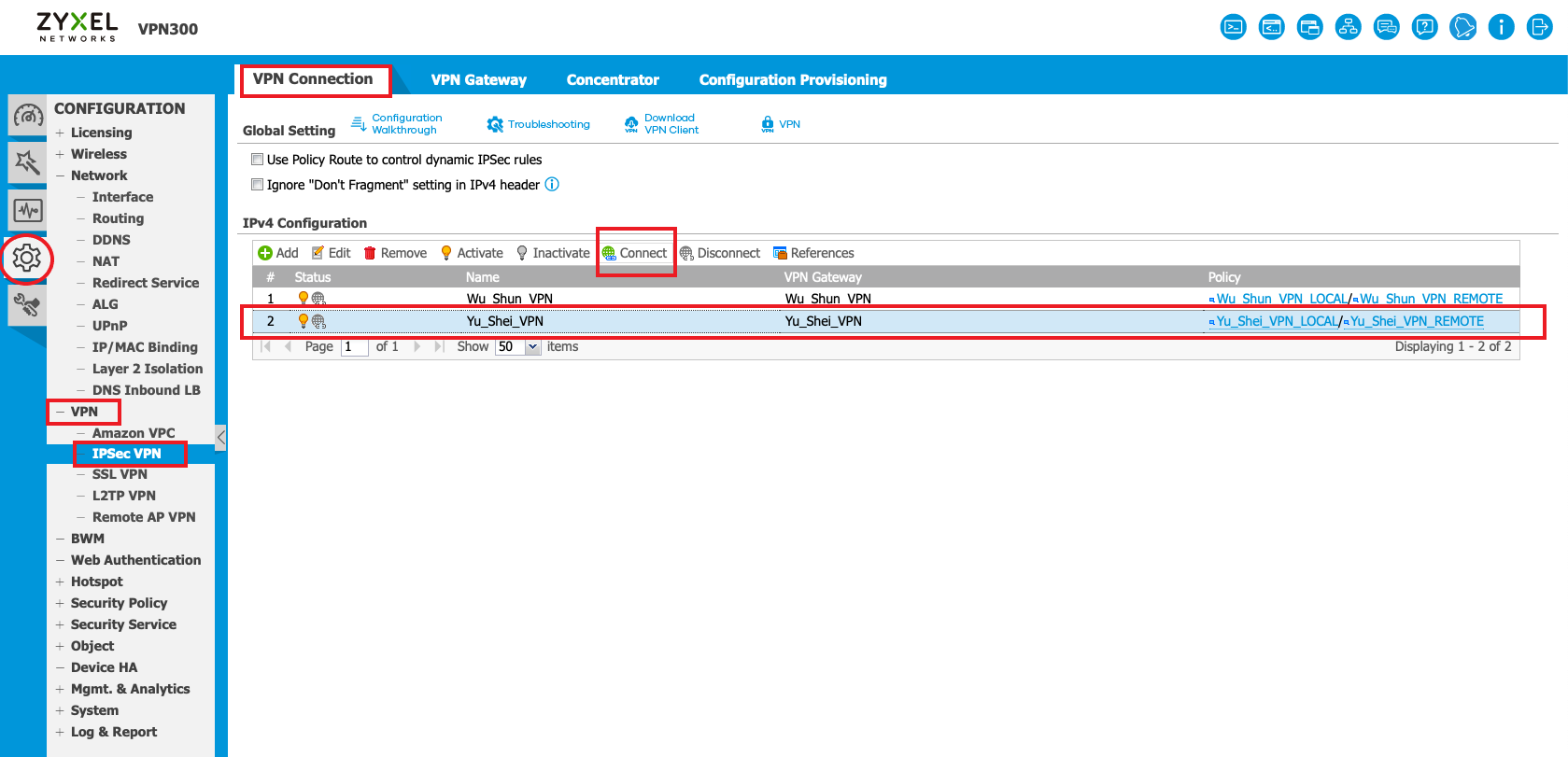Click the page number input field
The image size is (1568, 757).
355,346
